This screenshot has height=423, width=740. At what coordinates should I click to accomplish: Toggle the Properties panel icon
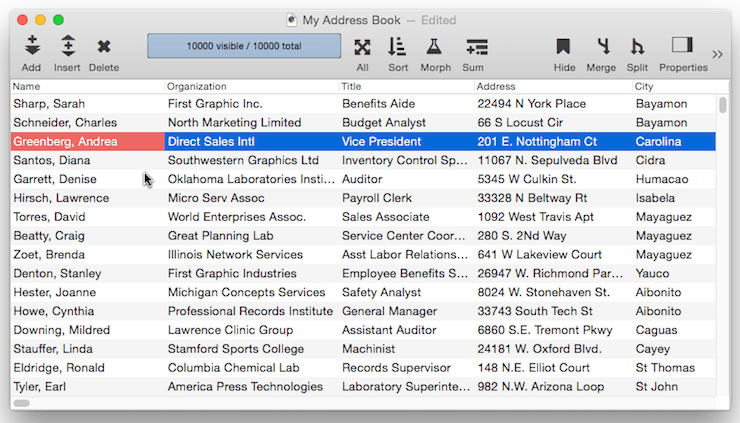pos(682,45)
